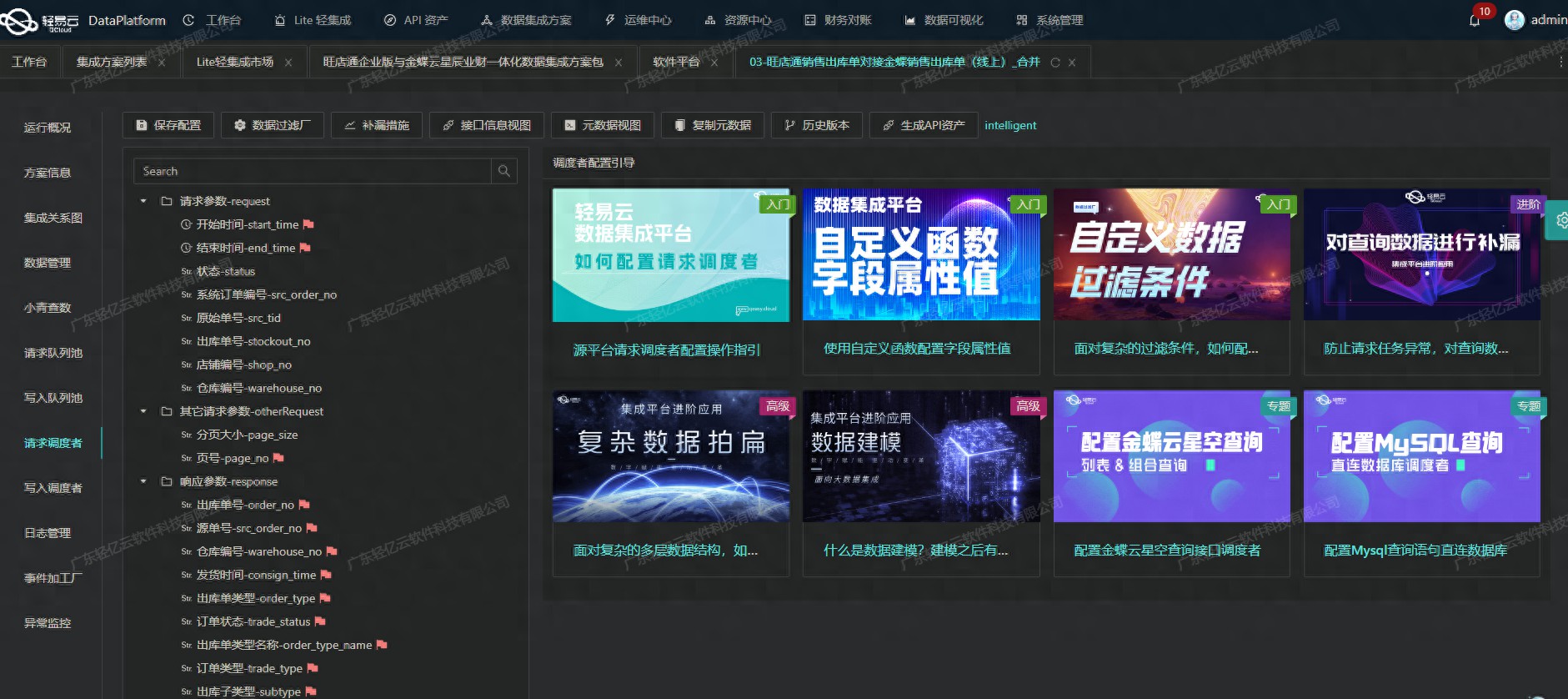Collapse the 请求参数-request tree node
The image size is (1568, 699).
coord(143,201)
